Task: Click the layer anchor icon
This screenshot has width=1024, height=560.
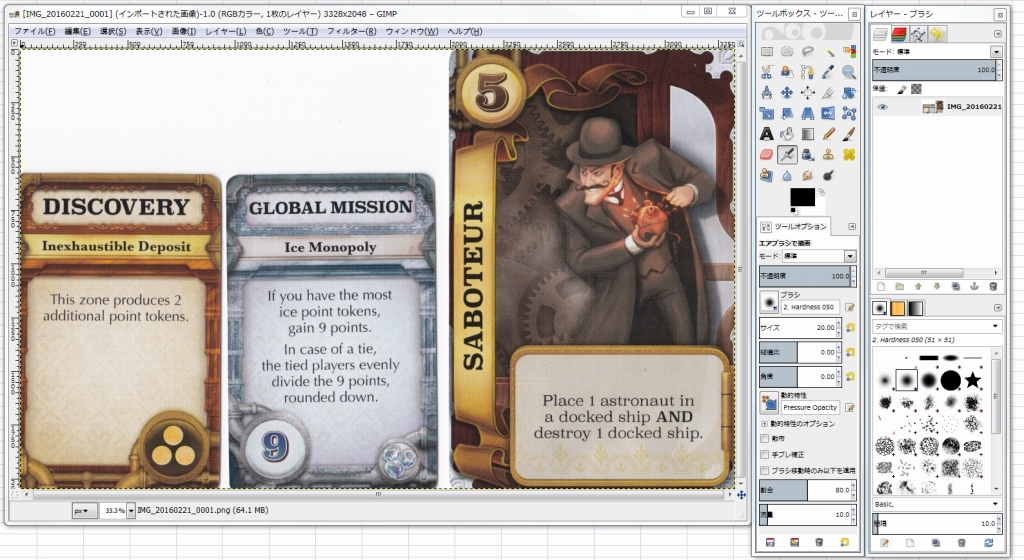Action: coord(974,287)
